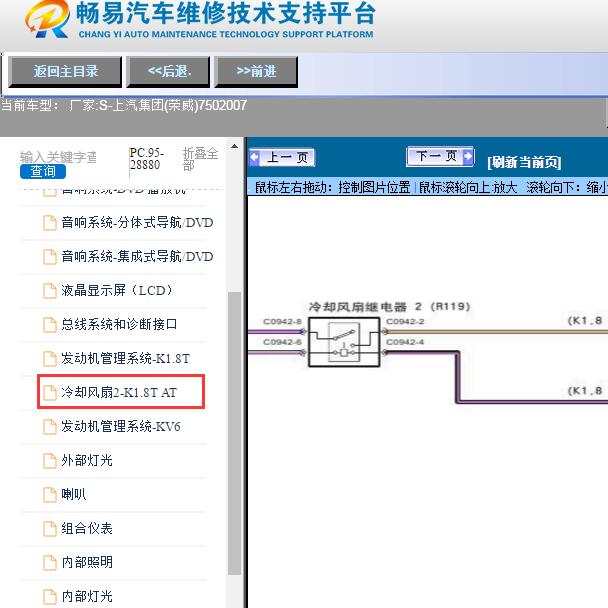The height and width of the screenshot is (608, 608).
Task: Open 发动机管理系统-K1.8T item
Action: click(x=125, y=358)
